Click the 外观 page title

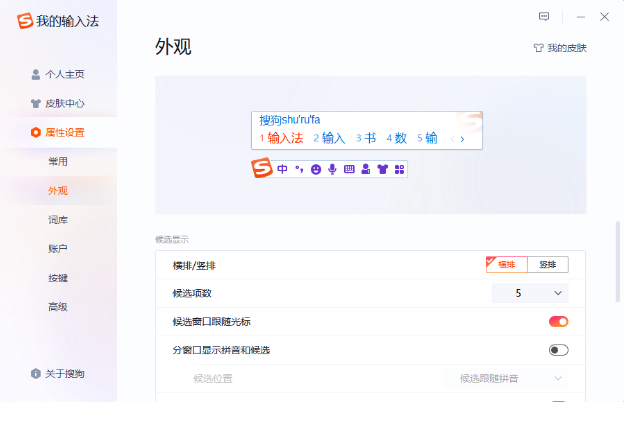pyautogui.click(x=173, y=47)
